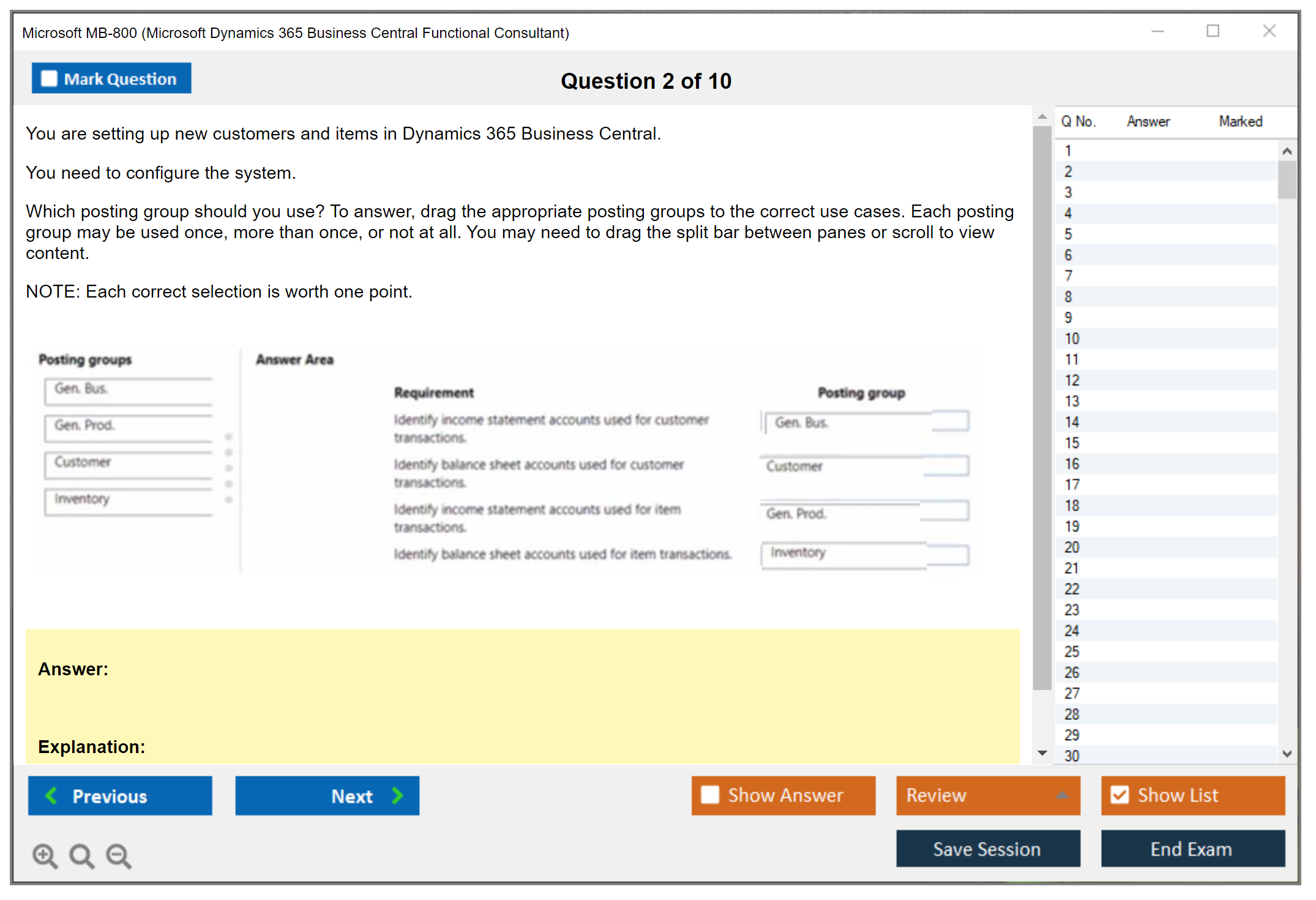1316x900 pixels.
Task: Expand the Review dropdown menu
Action: [1062, 795]
